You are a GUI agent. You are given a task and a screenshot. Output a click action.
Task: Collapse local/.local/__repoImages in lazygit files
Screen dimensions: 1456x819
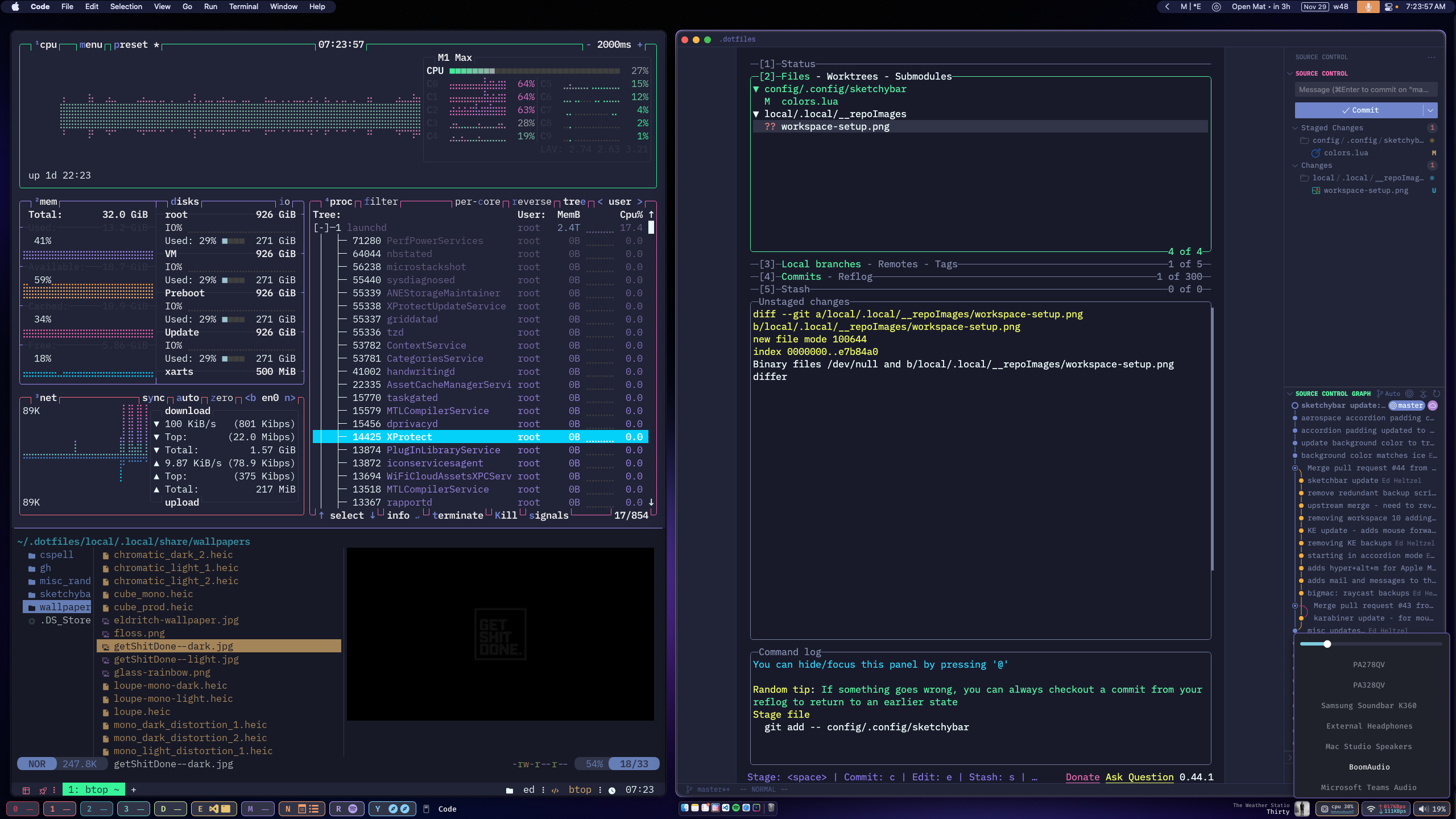click(756, 114)
